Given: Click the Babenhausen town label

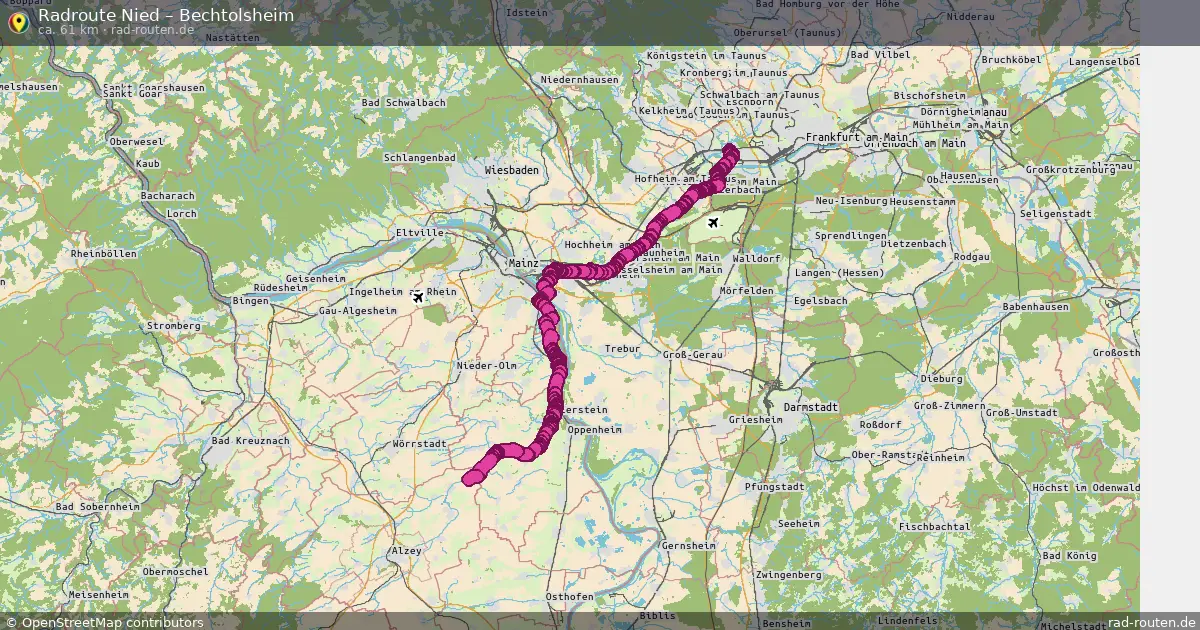Looking at the screenshot, I should (x=1037, y=307).
